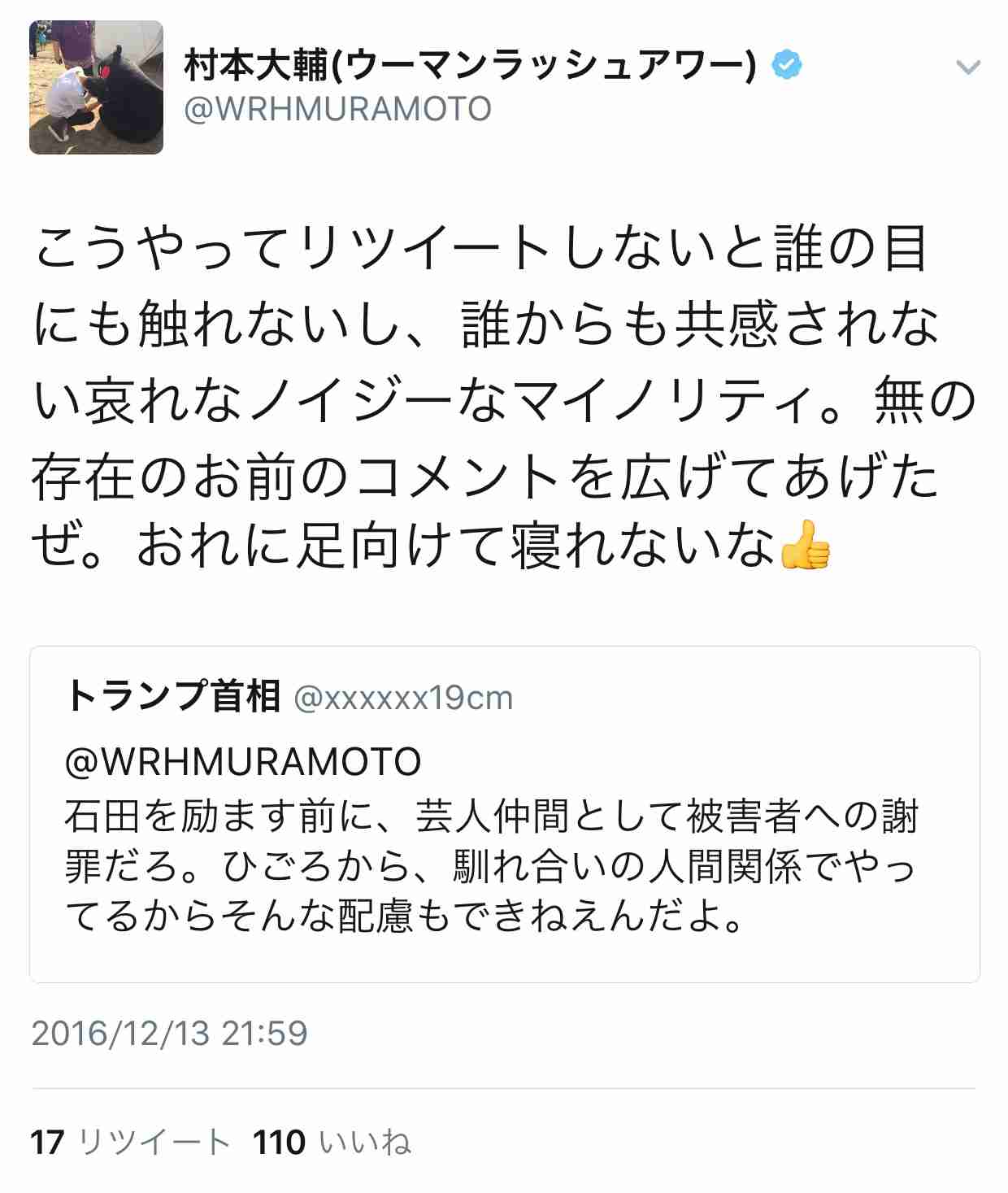Click the last line おれに足向けて寝れないな
The image size is (1008, 1193).
tap(455, 545)
